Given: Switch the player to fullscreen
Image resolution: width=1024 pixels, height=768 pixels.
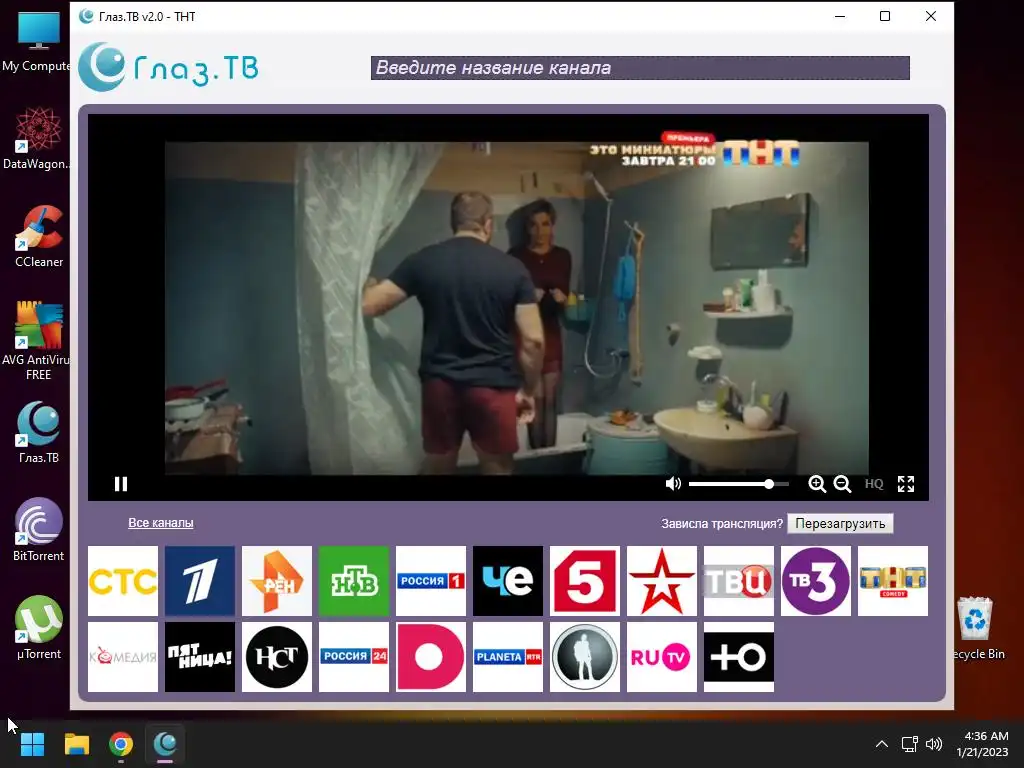Looking at the screenshot, I should (906, 484).
